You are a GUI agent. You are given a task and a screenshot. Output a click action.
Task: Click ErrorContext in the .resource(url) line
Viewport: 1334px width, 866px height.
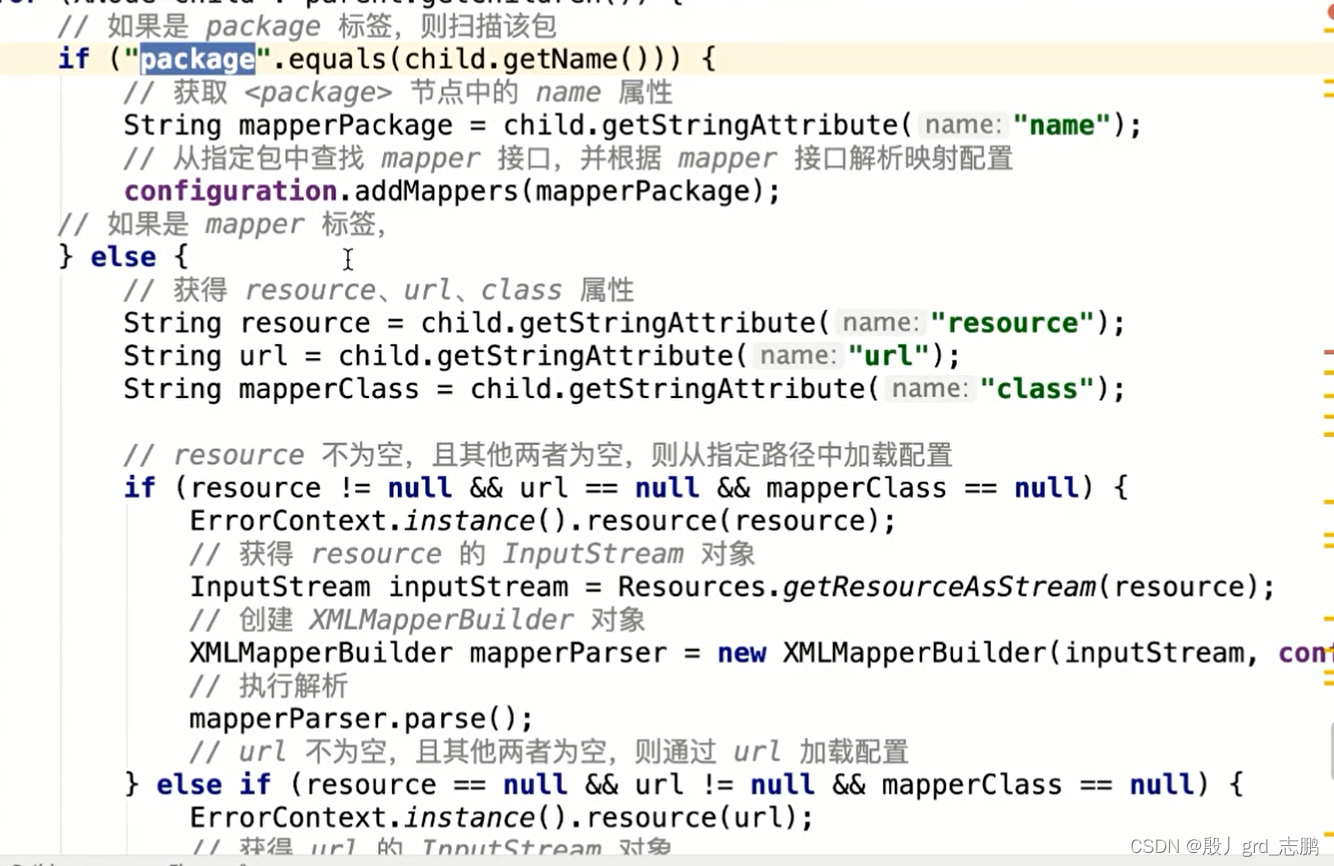click(288, 817)
